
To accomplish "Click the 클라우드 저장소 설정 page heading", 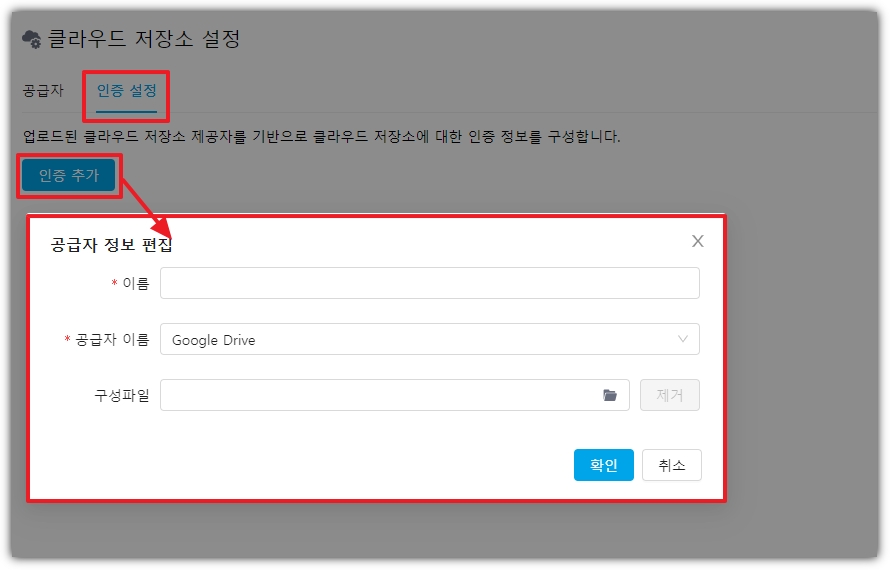I will coord(144,40).
